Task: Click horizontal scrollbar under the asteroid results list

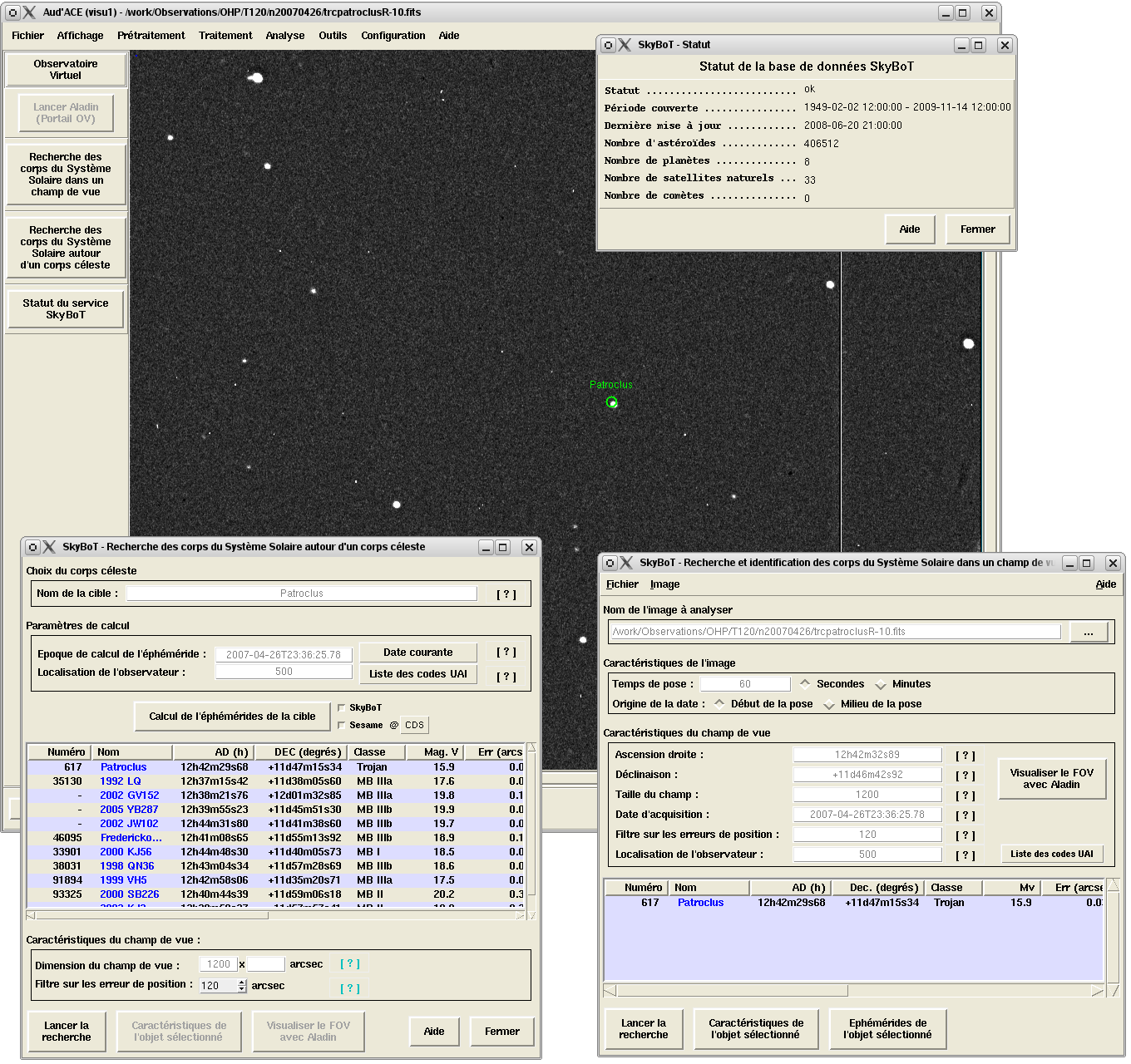Action: [152, 915]
